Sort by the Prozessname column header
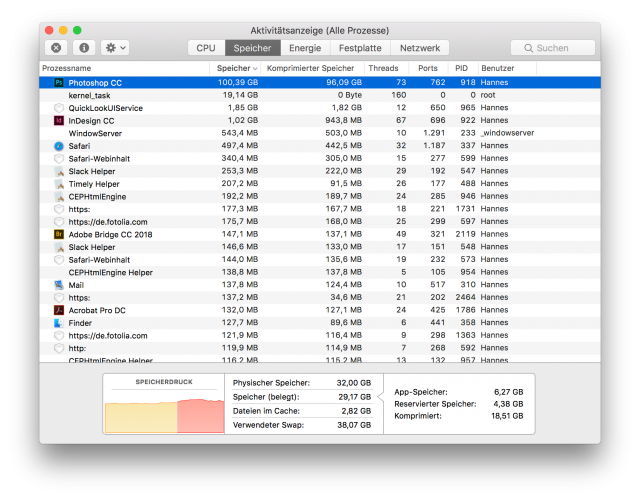The width and height of the screenshot is (640, 500). (x=124, y=68)
